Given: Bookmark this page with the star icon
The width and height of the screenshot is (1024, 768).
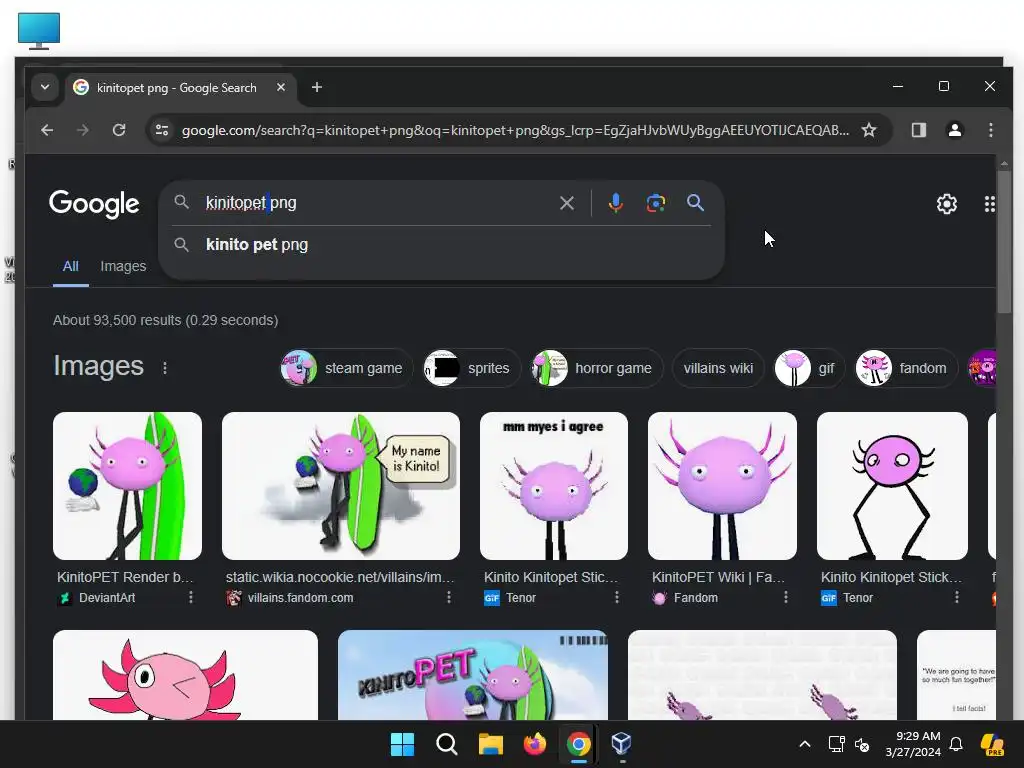Looking at the screenshot, I should pyautogui.click(x=869, y=130).
